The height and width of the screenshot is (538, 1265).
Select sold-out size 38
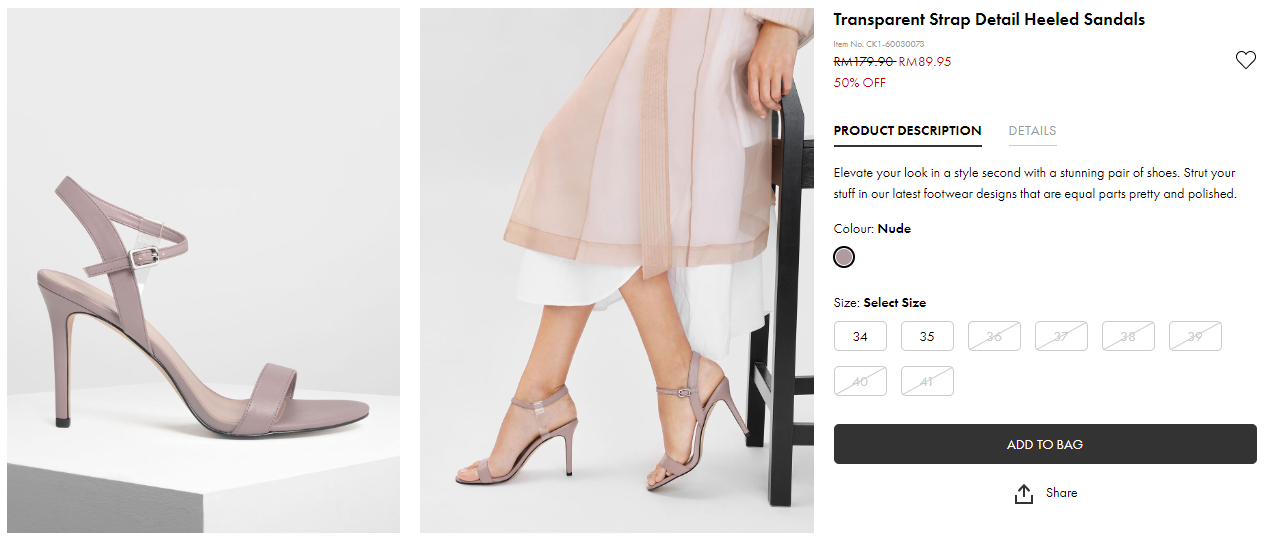pos(1128,336)
